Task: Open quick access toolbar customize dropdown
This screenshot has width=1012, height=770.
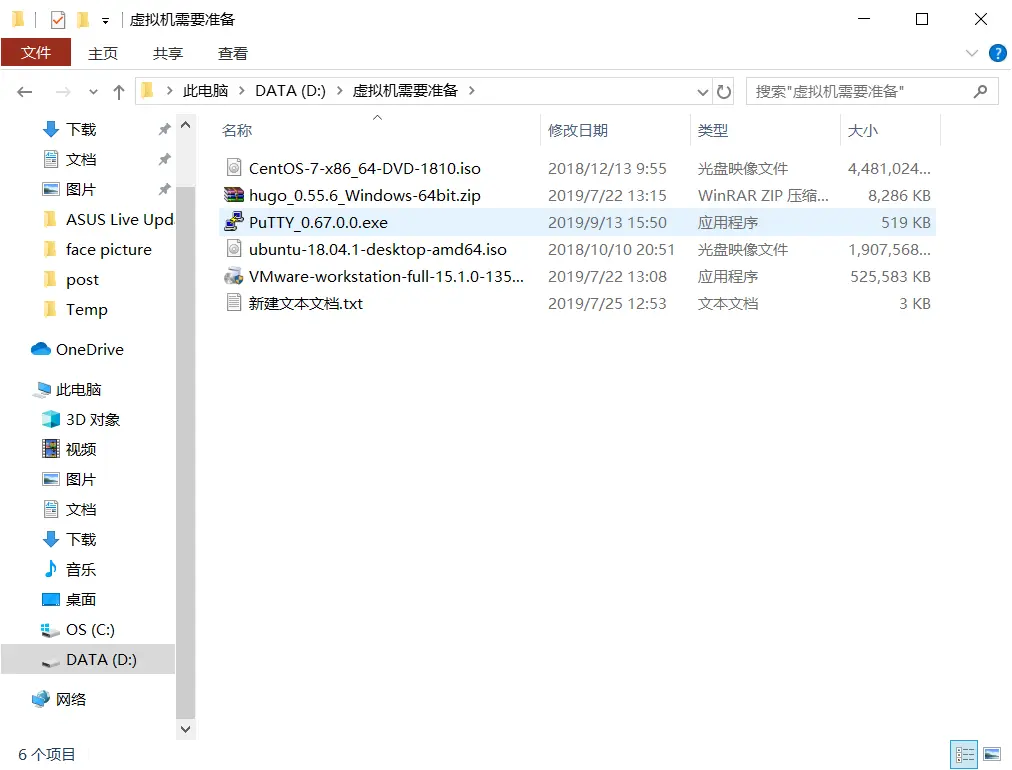Action: [105, 21]
